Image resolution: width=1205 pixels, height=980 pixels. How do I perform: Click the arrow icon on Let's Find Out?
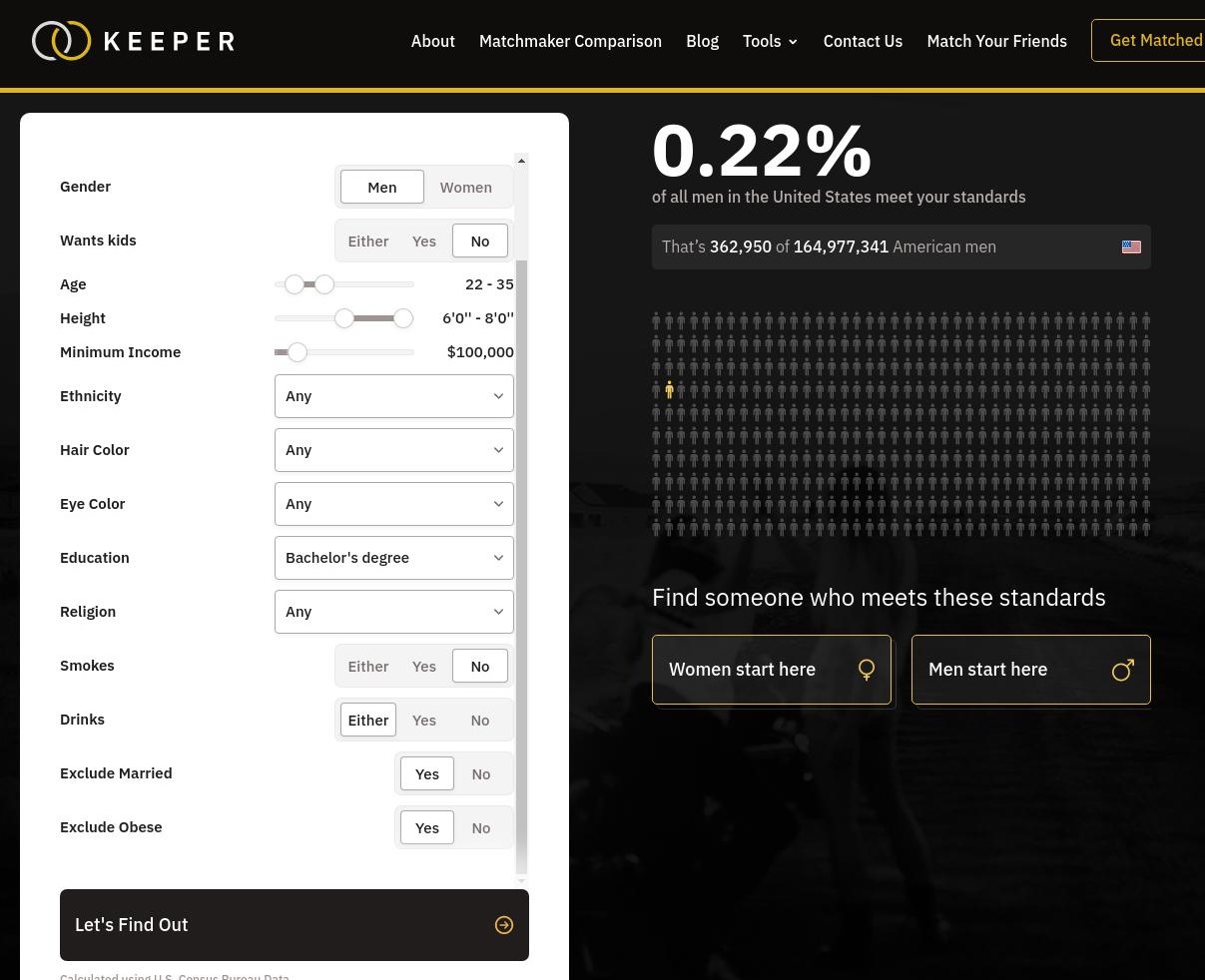504,925
